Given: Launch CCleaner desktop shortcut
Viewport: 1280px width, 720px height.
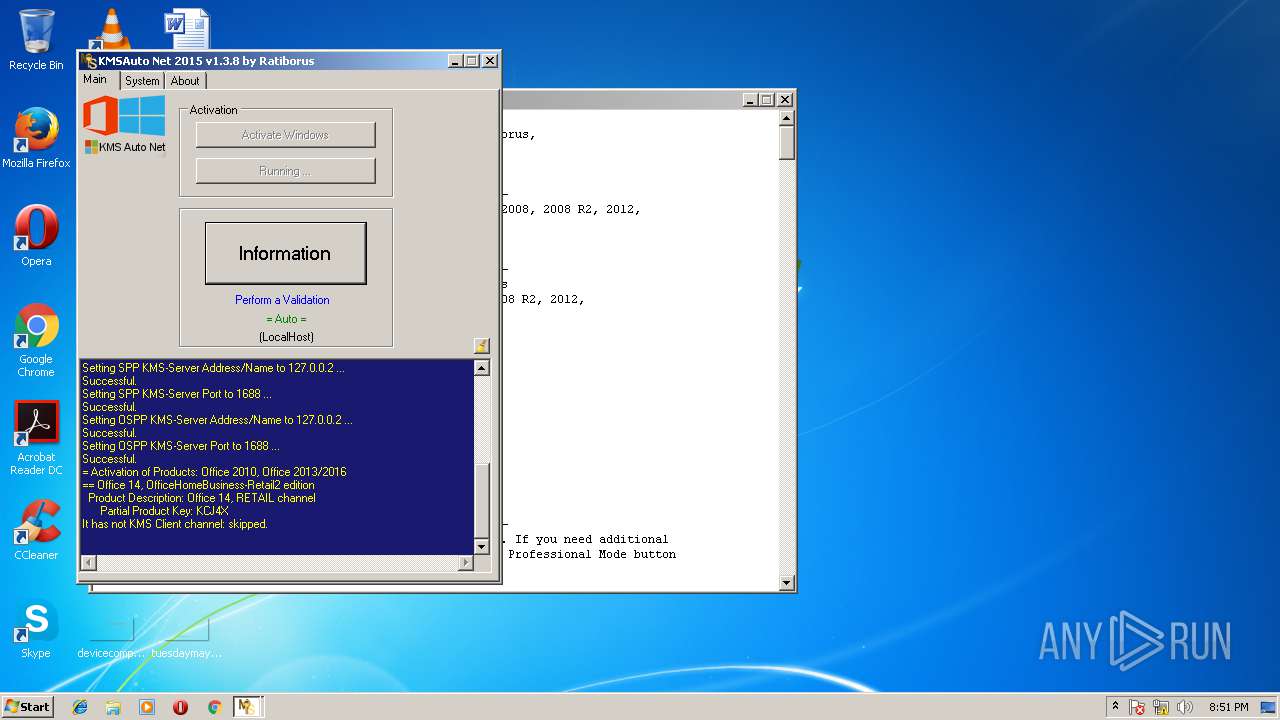Looking at the screenshot, I should point(36,530).
